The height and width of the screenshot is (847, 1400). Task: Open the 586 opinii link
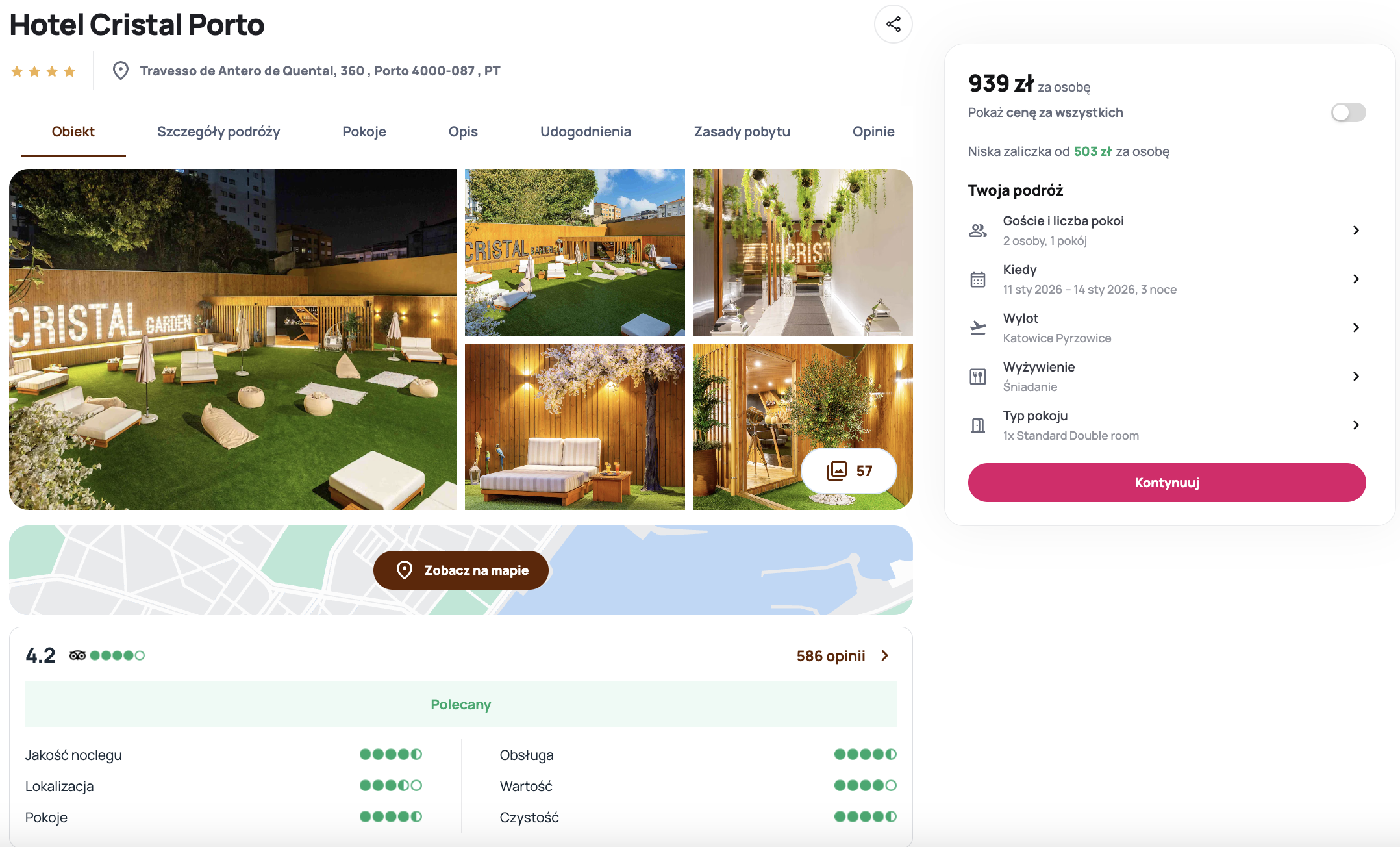tap(831, 656)
